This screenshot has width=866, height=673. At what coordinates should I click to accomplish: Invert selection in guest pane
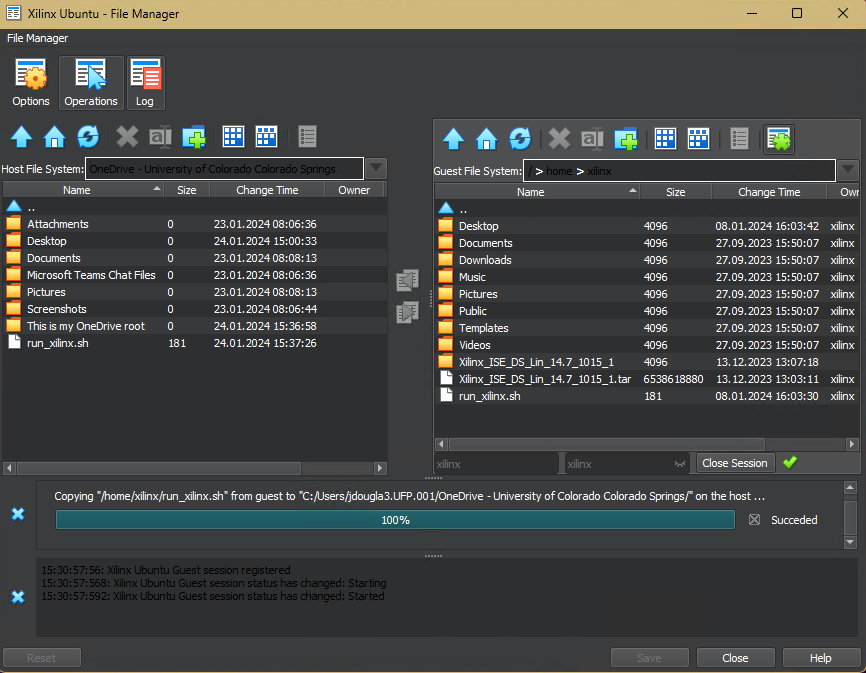point(698,139)
